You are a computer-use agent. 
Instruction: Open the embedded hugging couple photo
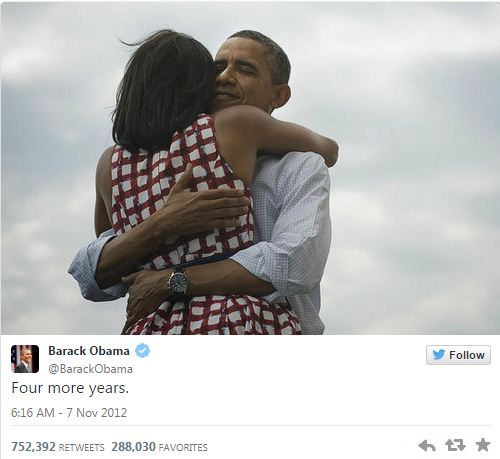(250, 168)
